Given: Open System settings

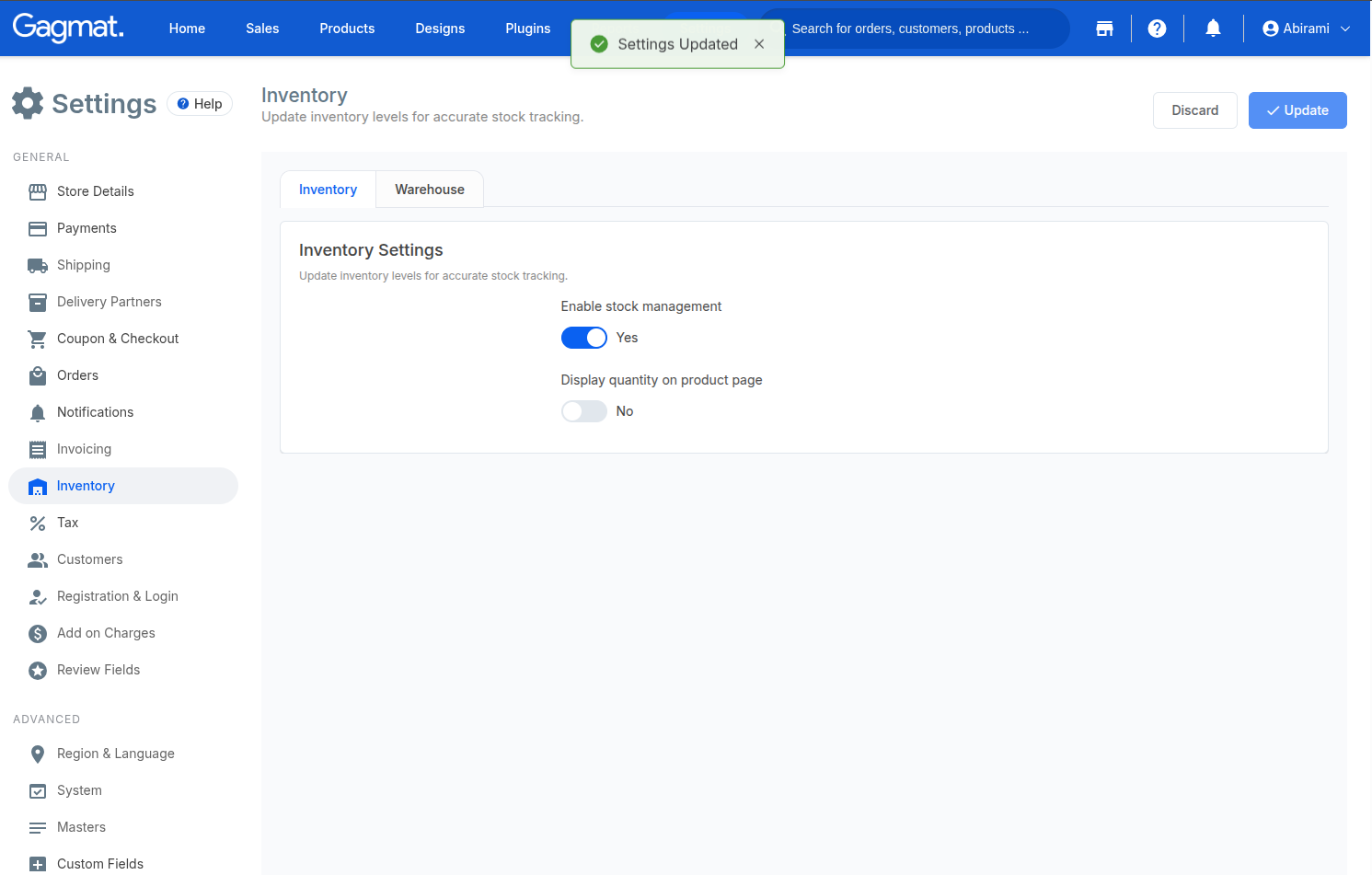Looking at the screenshot, I should 123,790.
